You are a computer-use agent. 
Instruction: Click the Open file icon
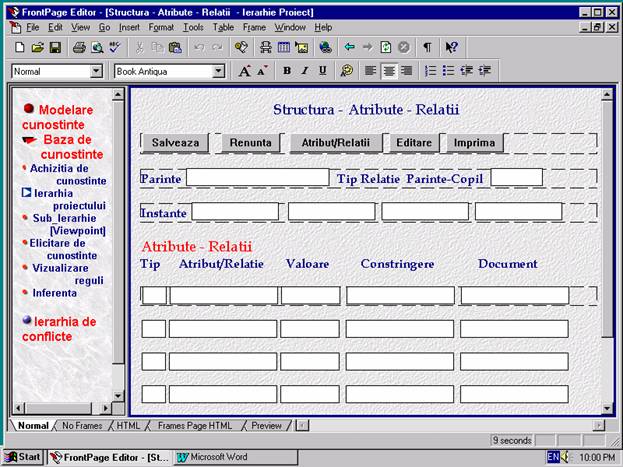coord(37,47)
